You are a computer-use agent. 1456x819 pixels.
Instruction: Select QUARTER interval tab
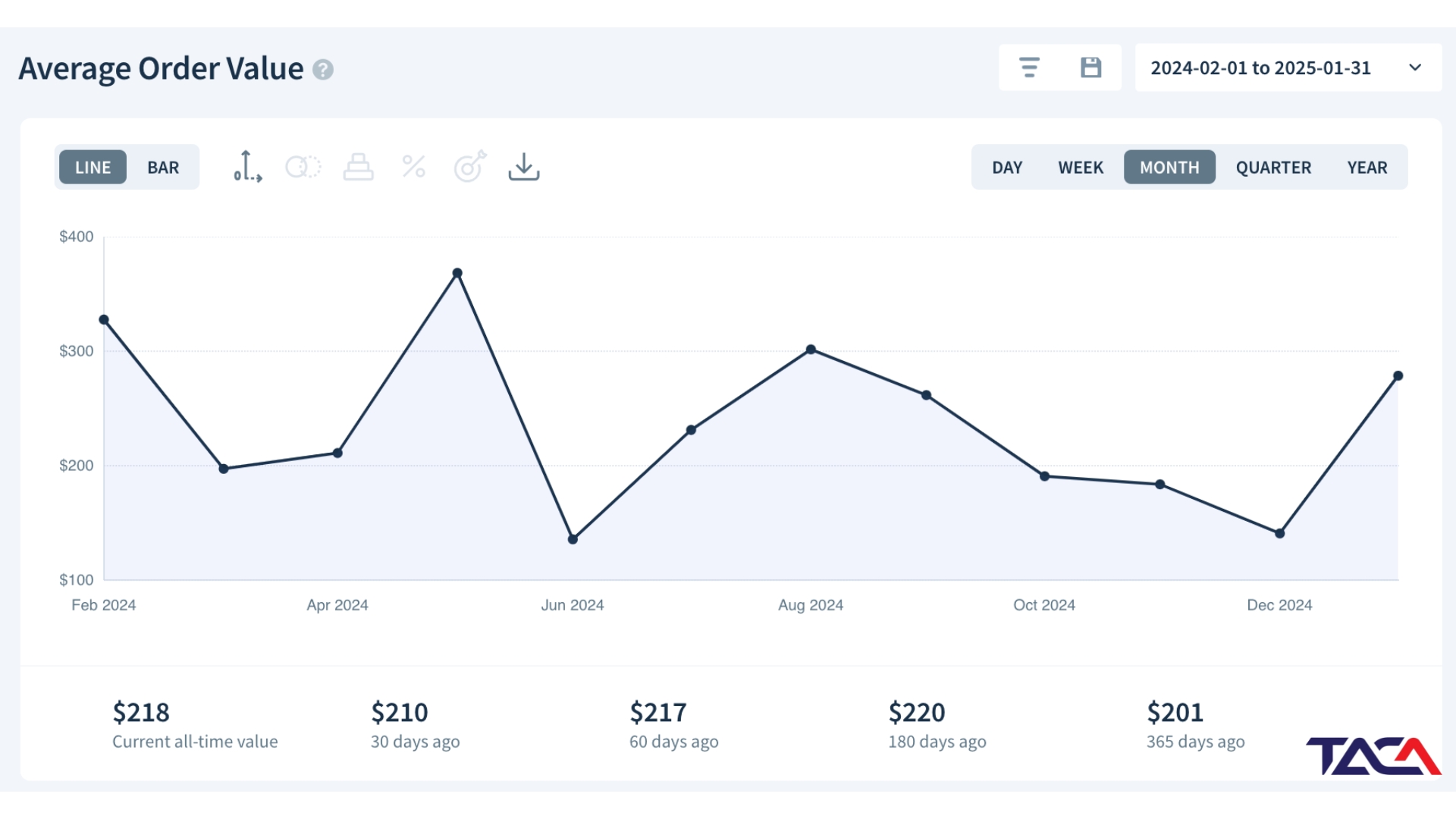pyautogui.click(x=1273, y=168)
